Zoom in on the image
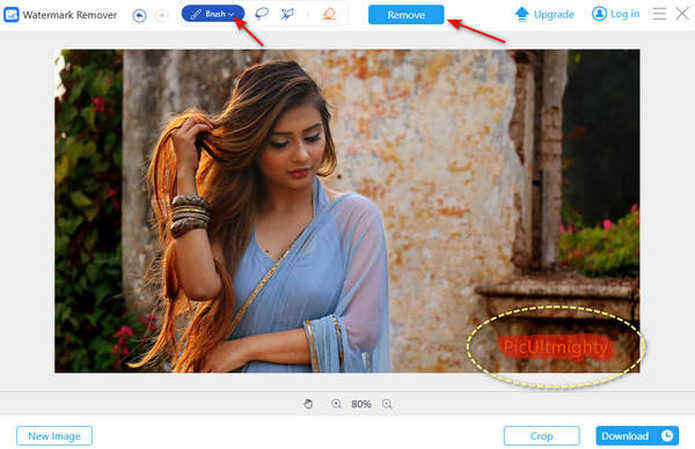 pos(336,404)
